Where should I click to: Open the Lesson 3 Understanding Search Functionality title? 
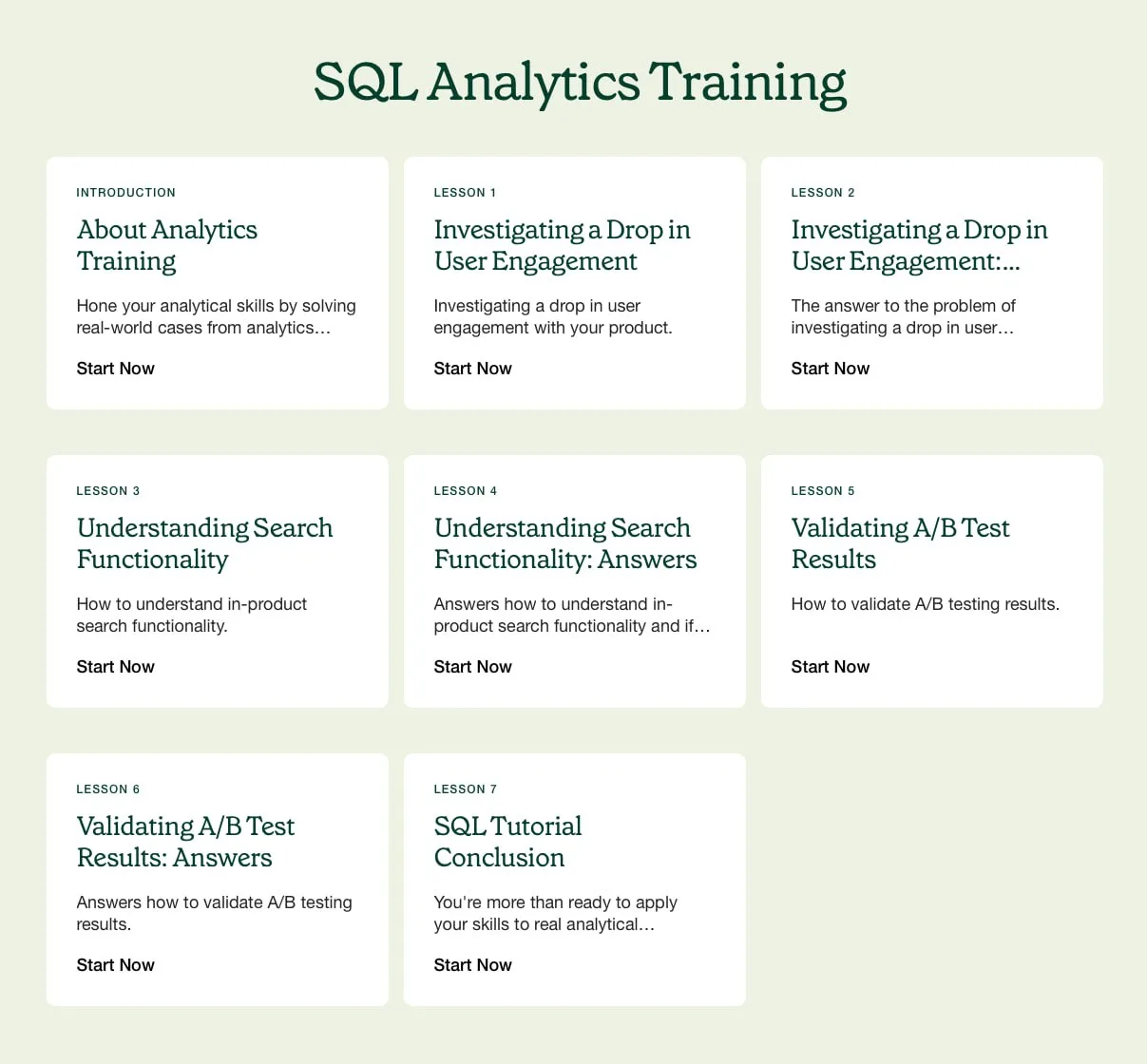click(x=204, y=543)
